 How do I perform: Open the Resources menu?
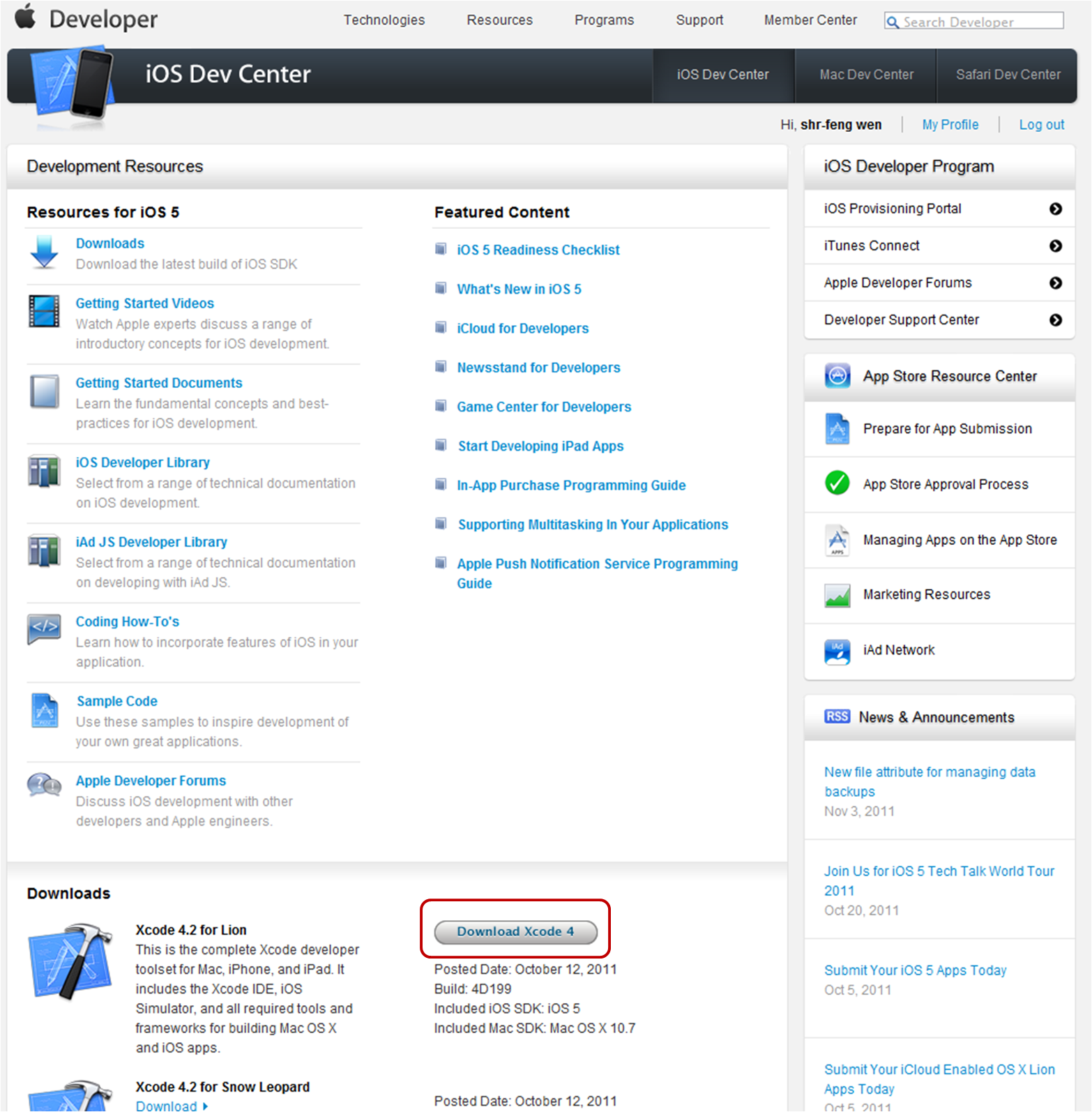tap(500, 20)
